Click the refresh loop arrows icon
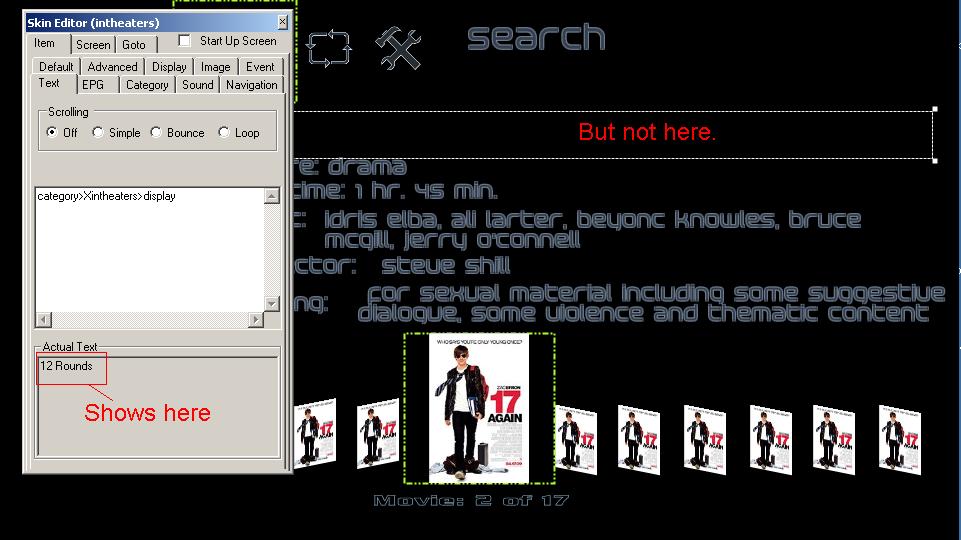This screenshot has width=961, height=540. click(329, 48)
